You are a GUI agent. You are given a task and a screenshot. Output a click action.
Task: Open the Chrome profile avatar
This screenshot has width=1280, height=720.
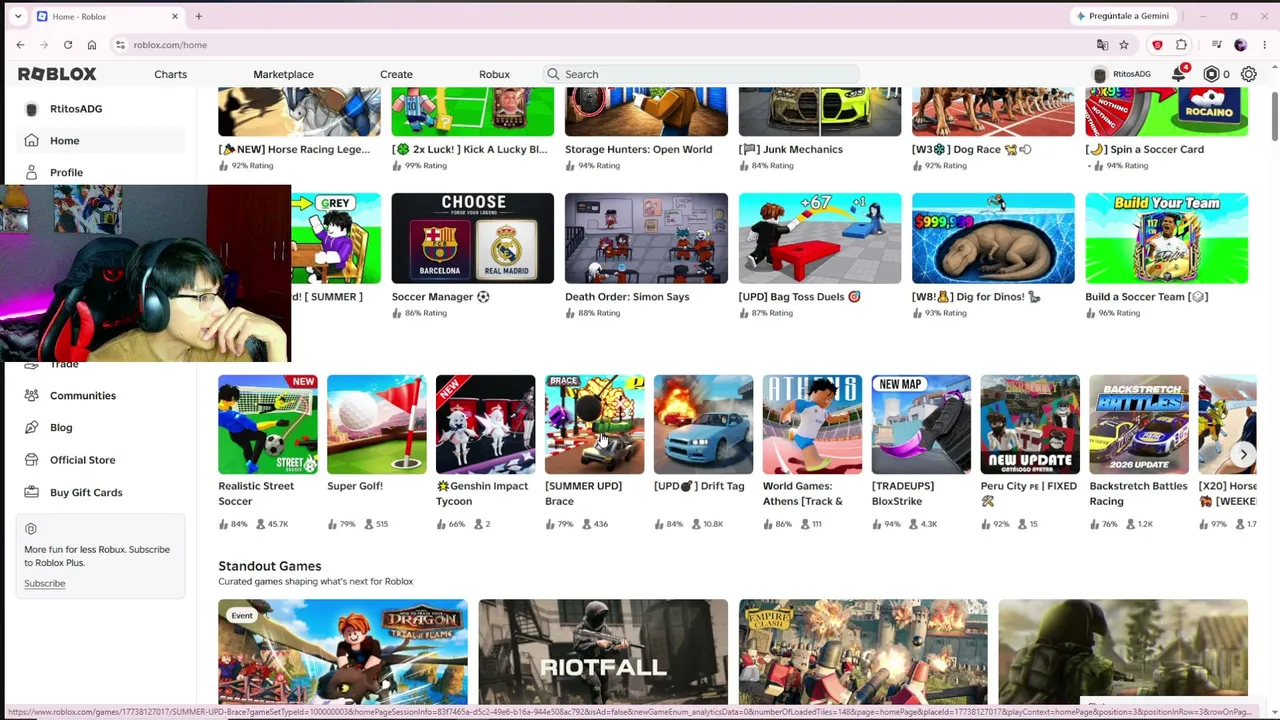coord(1241,45)
